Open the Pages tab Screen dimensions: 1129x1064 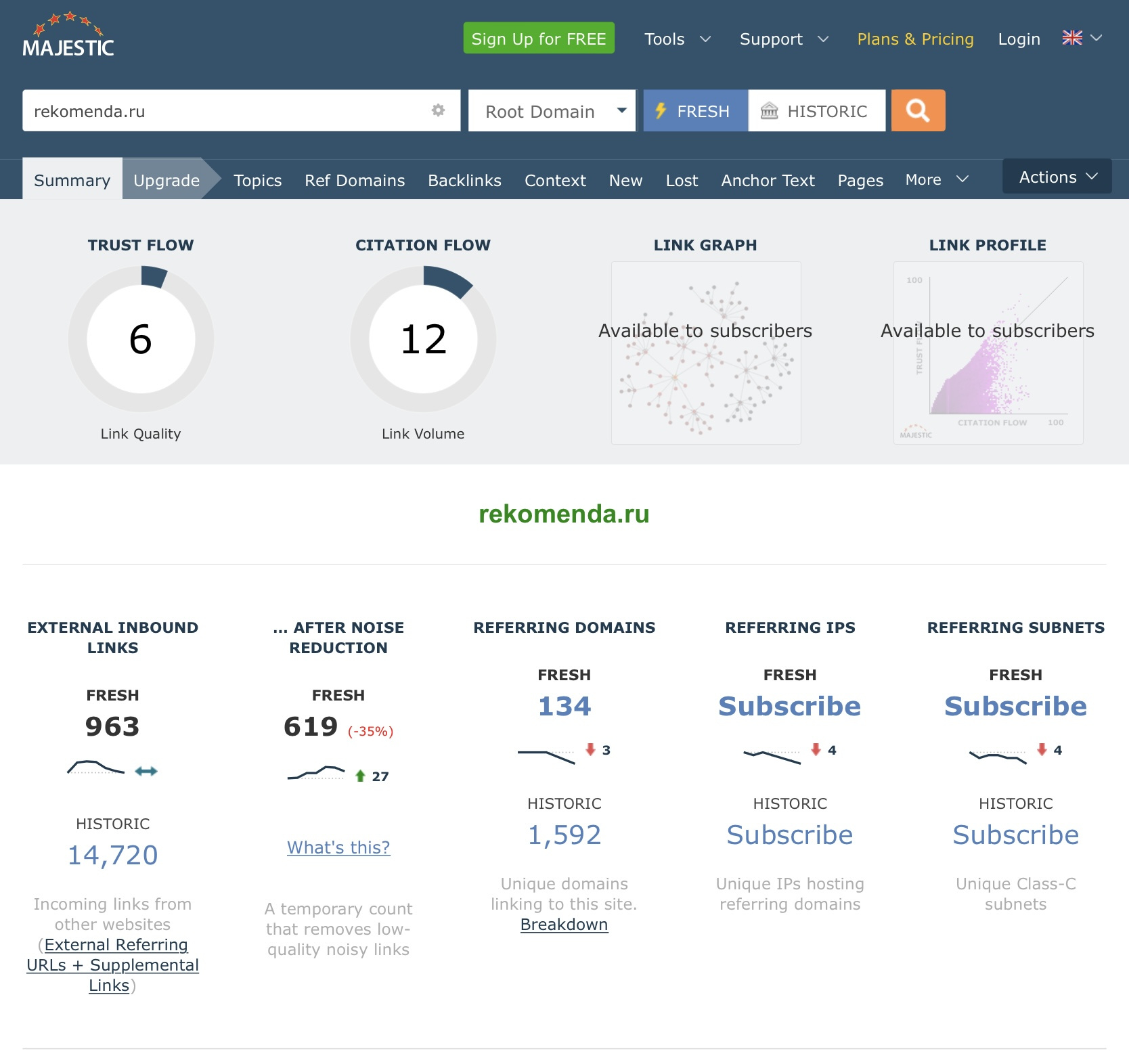coord(860,180)
